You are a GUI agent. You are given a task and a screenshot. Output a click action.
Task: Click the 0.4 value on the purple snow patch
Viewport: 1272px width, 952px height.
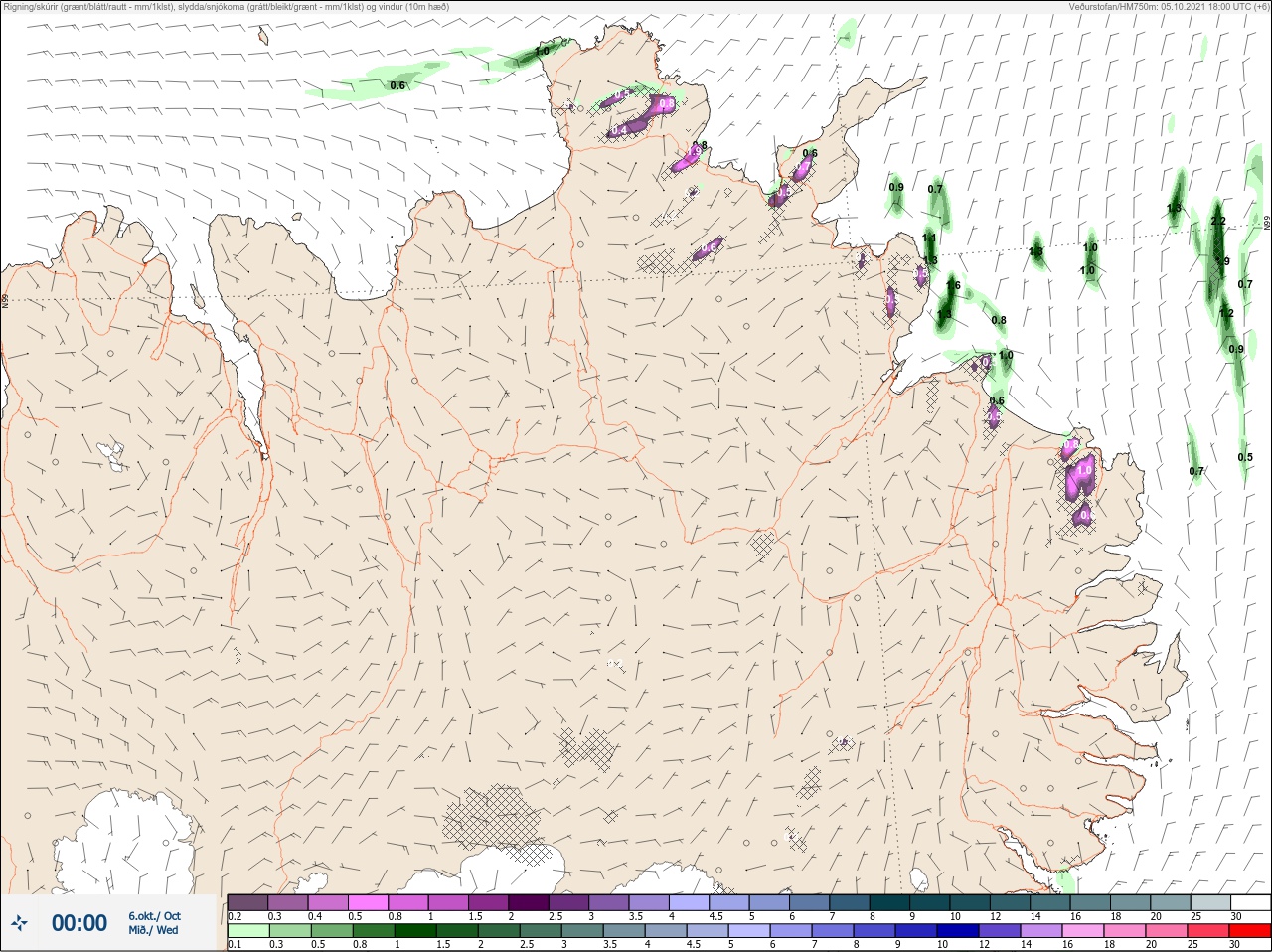pyautogui.click(x=619, y=130)
